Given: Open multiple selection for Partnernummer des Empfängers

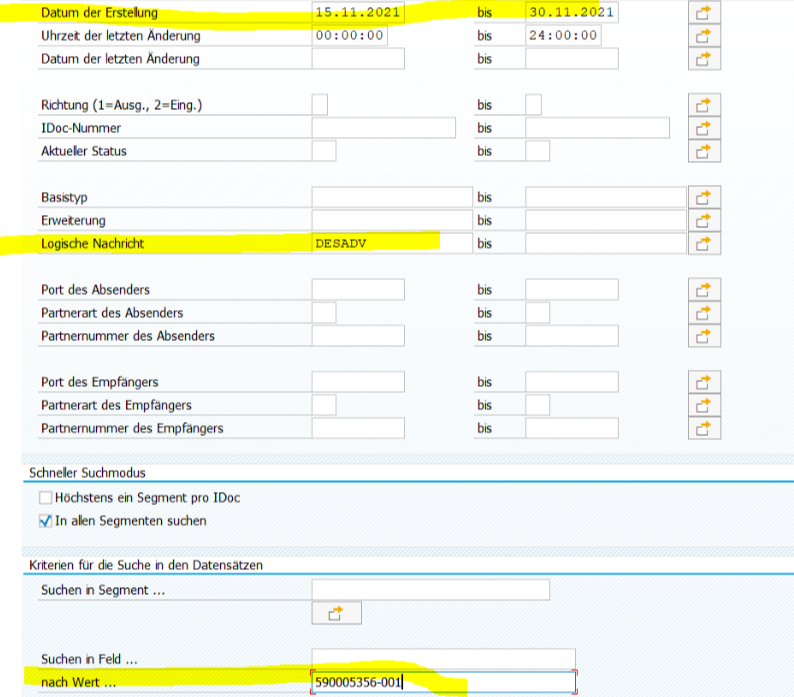Looking at the screenshot, I should point(704,428).
